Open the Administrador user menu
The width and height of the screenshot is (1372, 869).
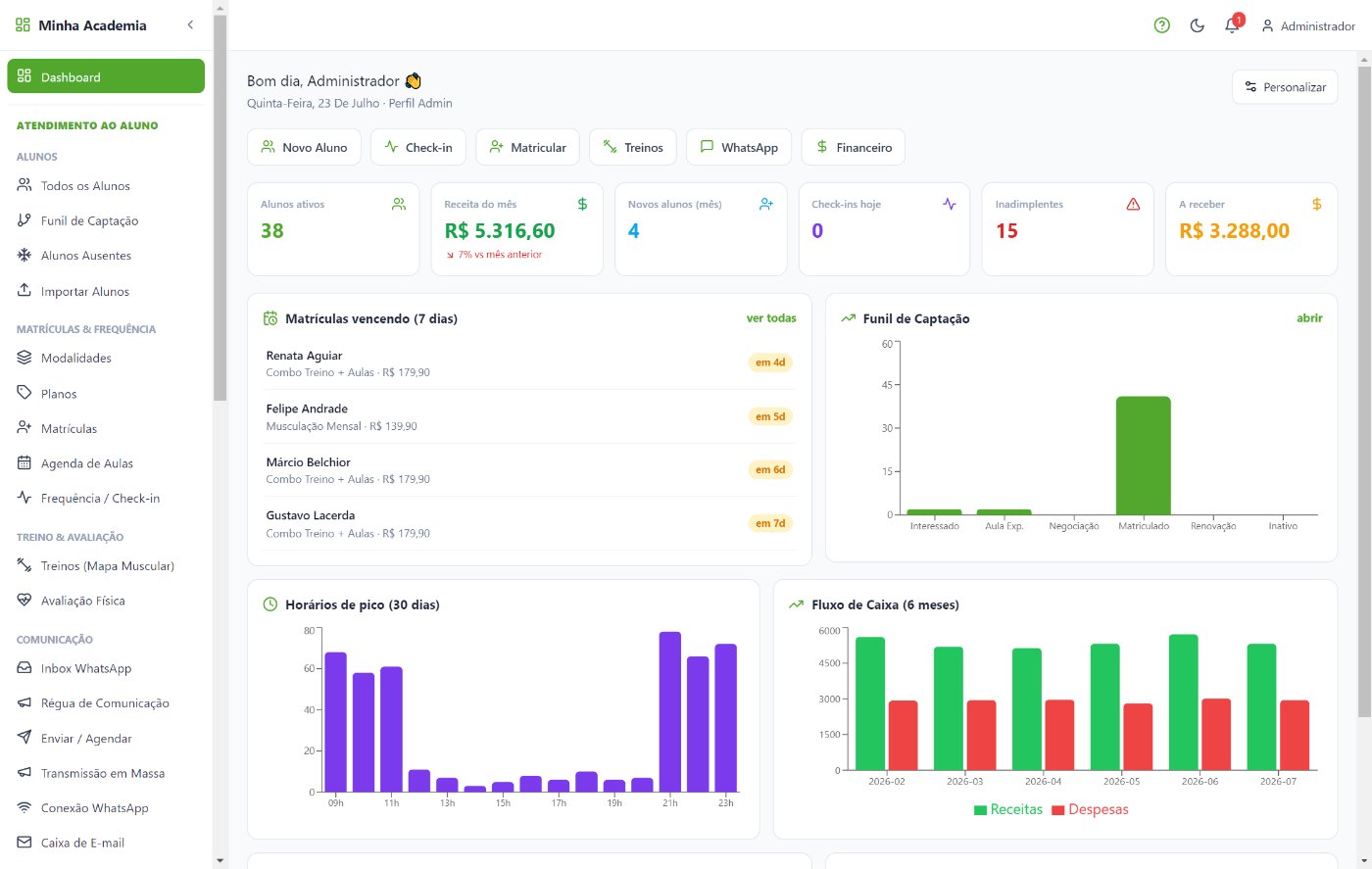pos(1308,25)
